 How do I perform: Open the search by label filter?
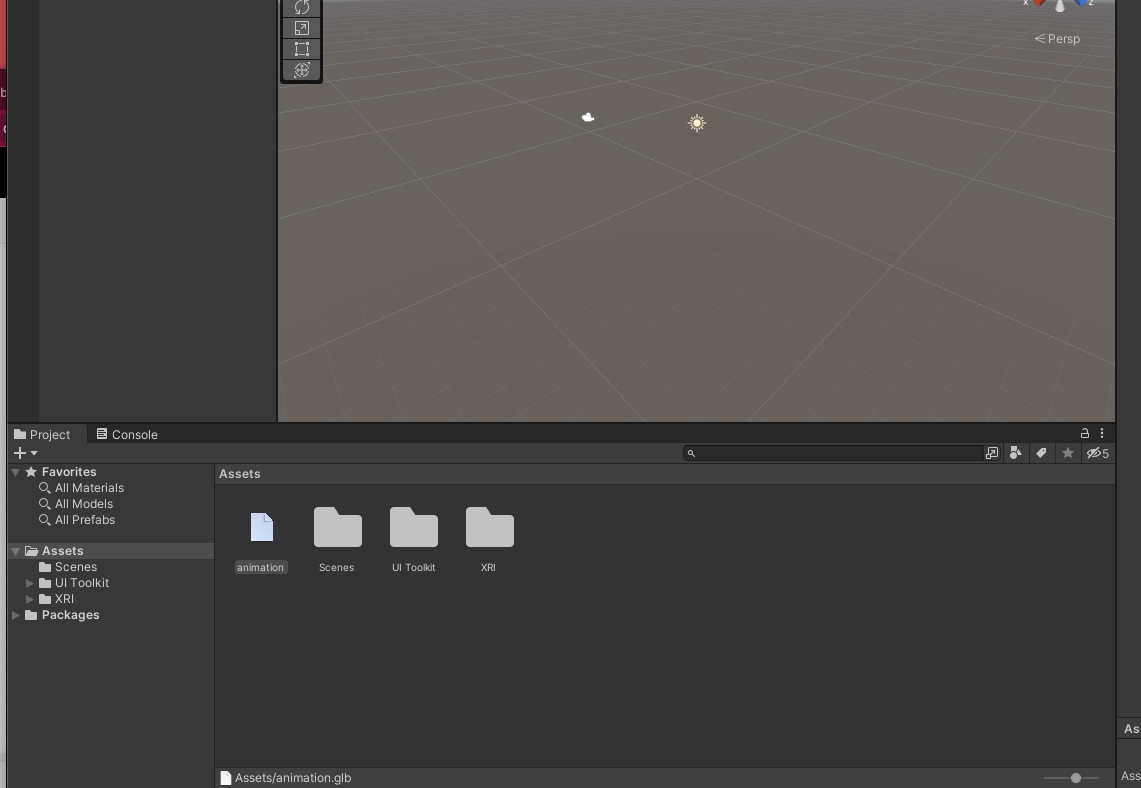[1041, 453]
